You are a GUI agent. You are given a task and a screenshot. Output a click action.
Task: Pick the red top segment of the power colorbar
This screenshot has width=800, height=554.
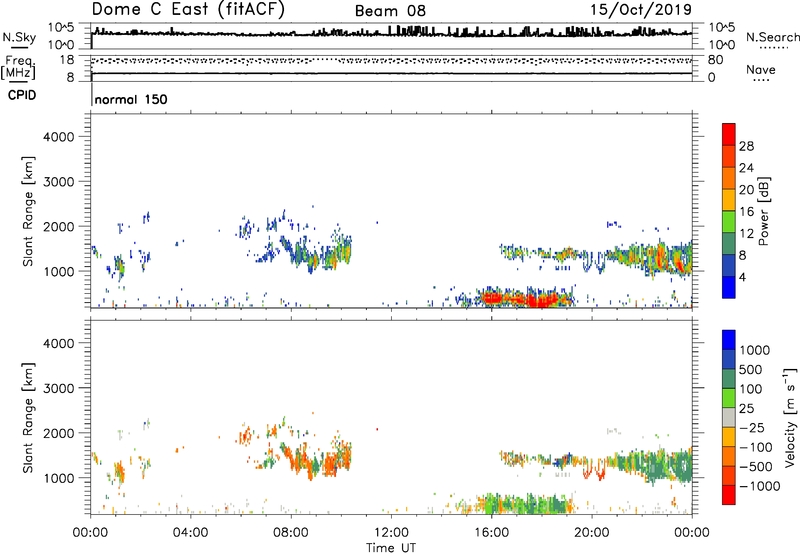tap(729, 135)
